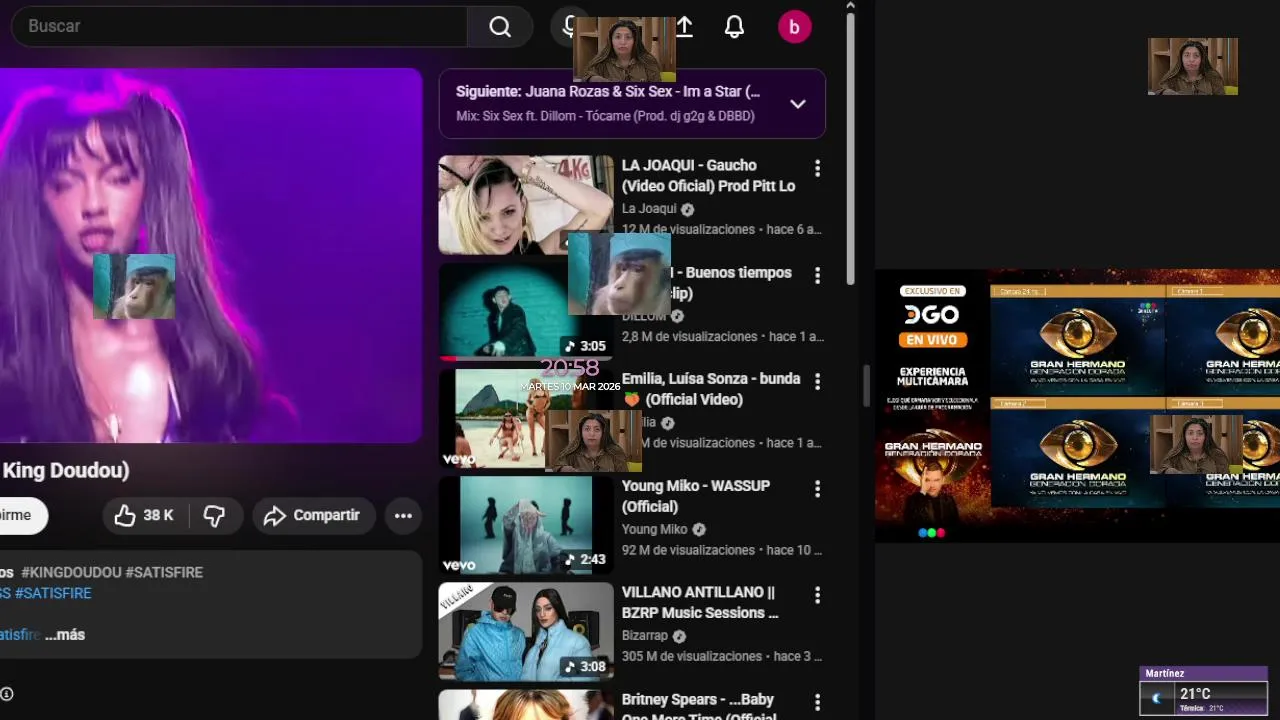
Task: Click the upload/create icon
Action: coord(685,27)
